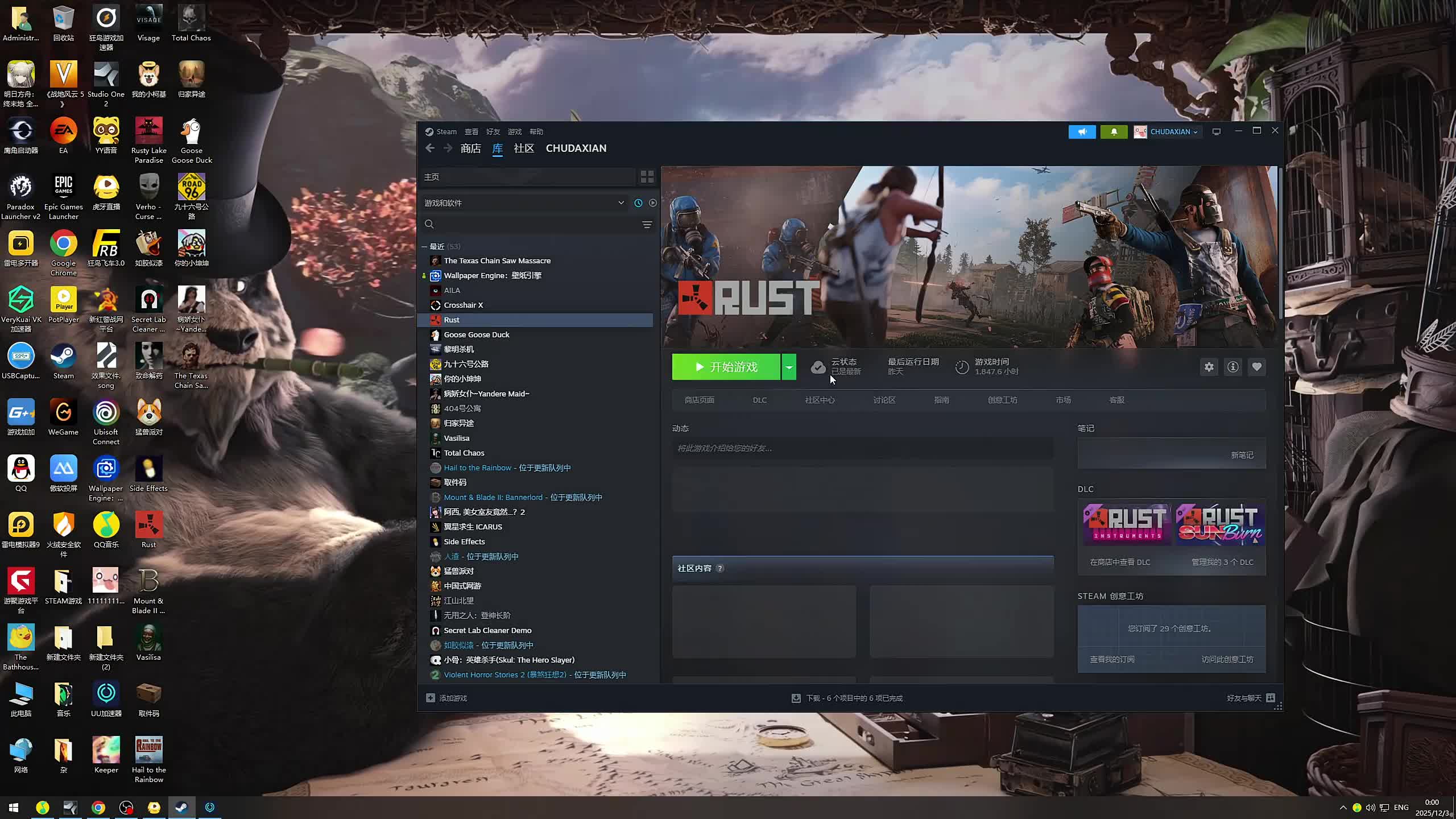Select Goose Goose Duck in library list
Viewport: 1456px width, 819px height.
[476, 334]
